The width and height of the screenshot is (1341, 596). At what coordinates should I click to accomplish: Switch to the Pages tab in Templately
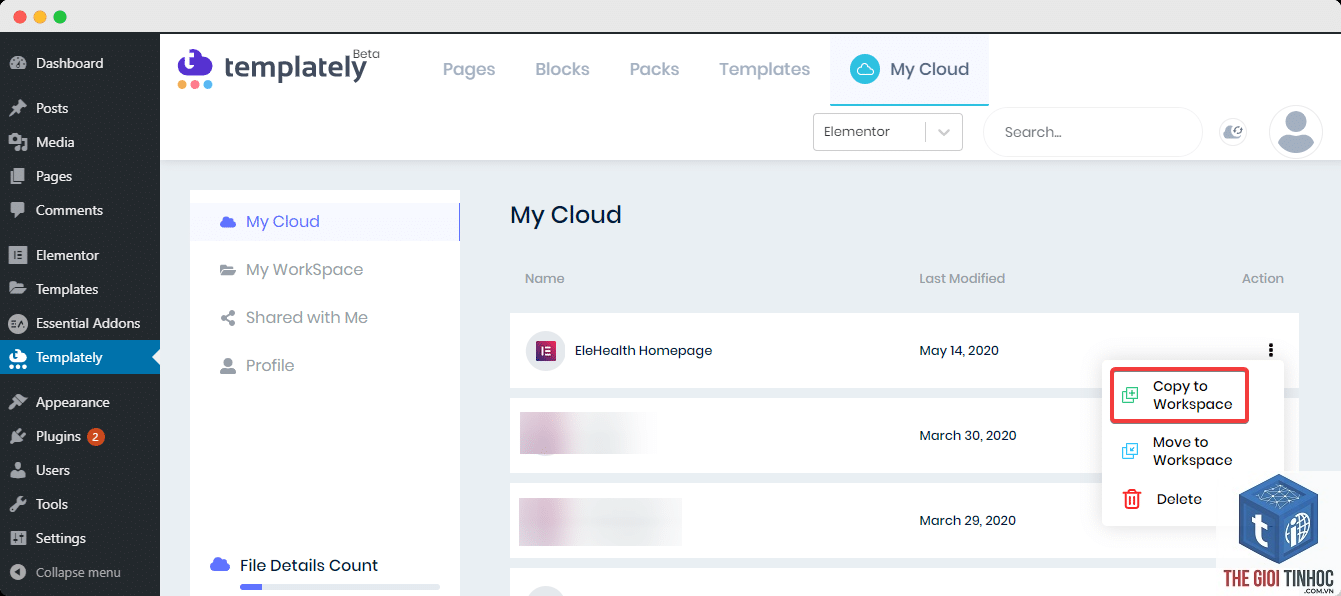click(469, 69)
